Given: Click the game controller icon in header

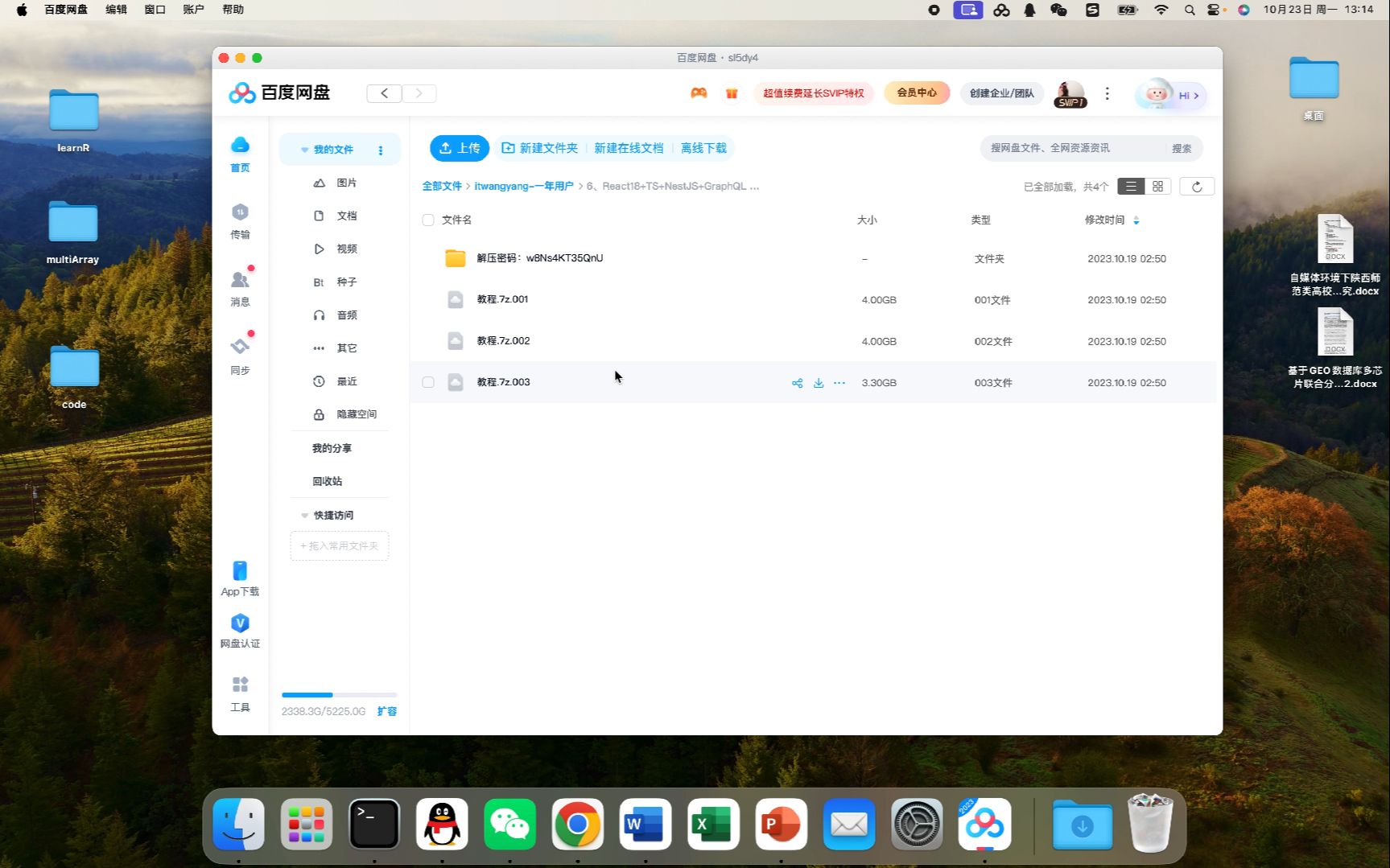Looking at the screenshot, I should pos(699,93).
